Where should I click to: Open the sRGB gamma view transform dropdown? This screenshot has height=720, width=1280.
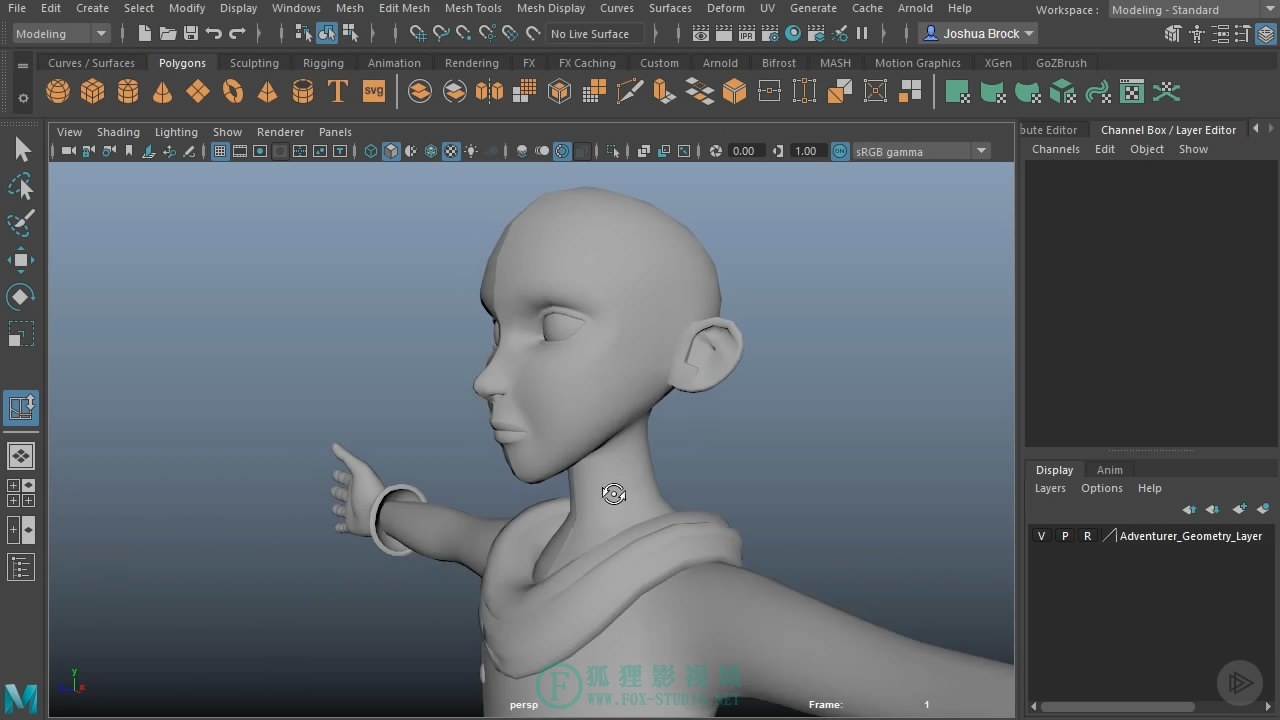tap(921, 151)
